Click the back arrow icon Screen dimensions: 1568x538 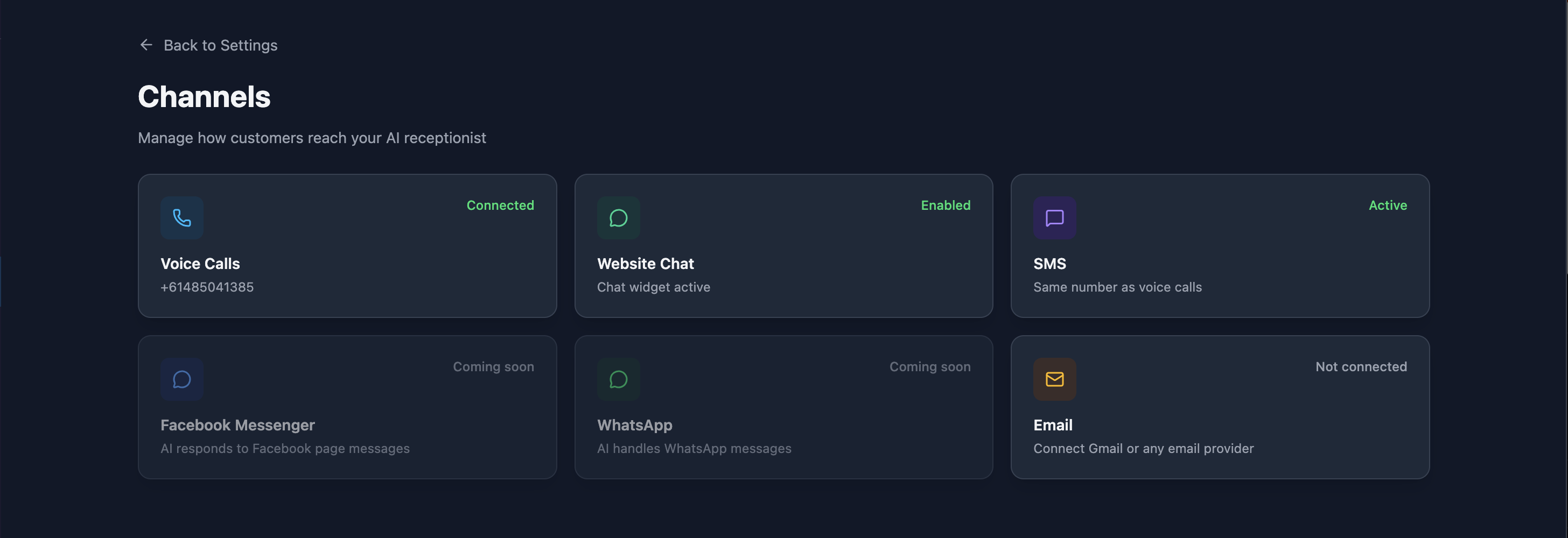[x=145, y=44]
